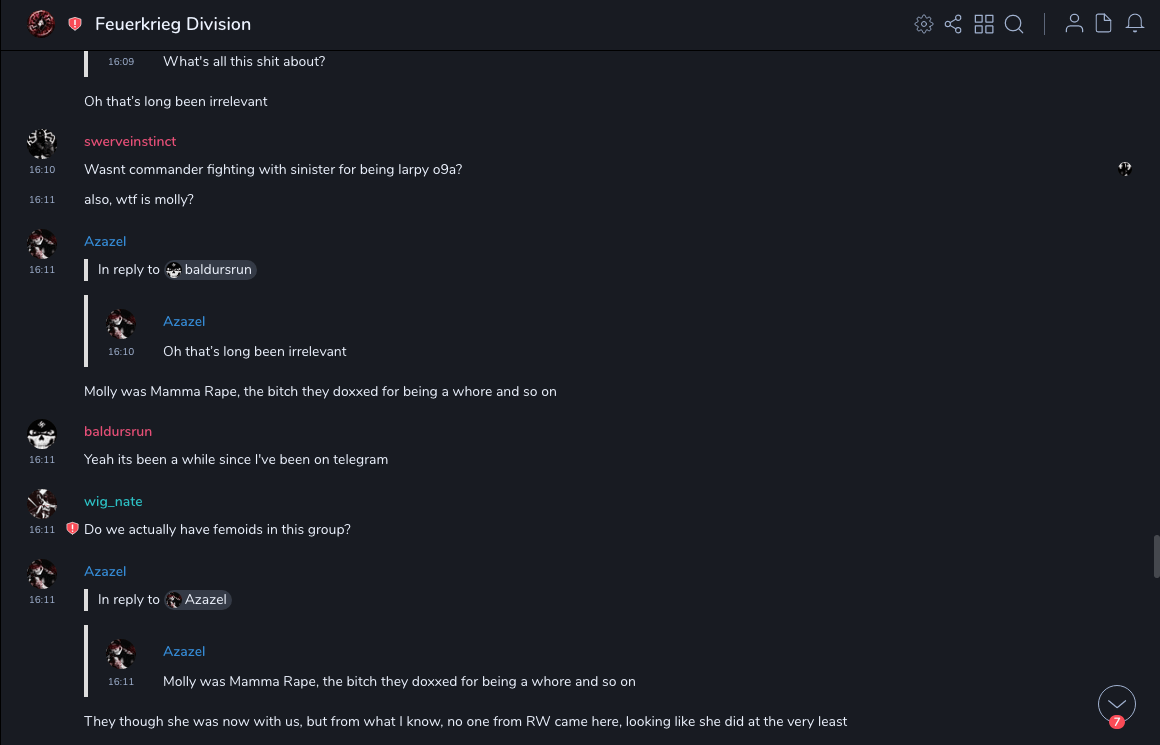
Task: Search messages with magnifier icon
Action: click(1014, 24)
